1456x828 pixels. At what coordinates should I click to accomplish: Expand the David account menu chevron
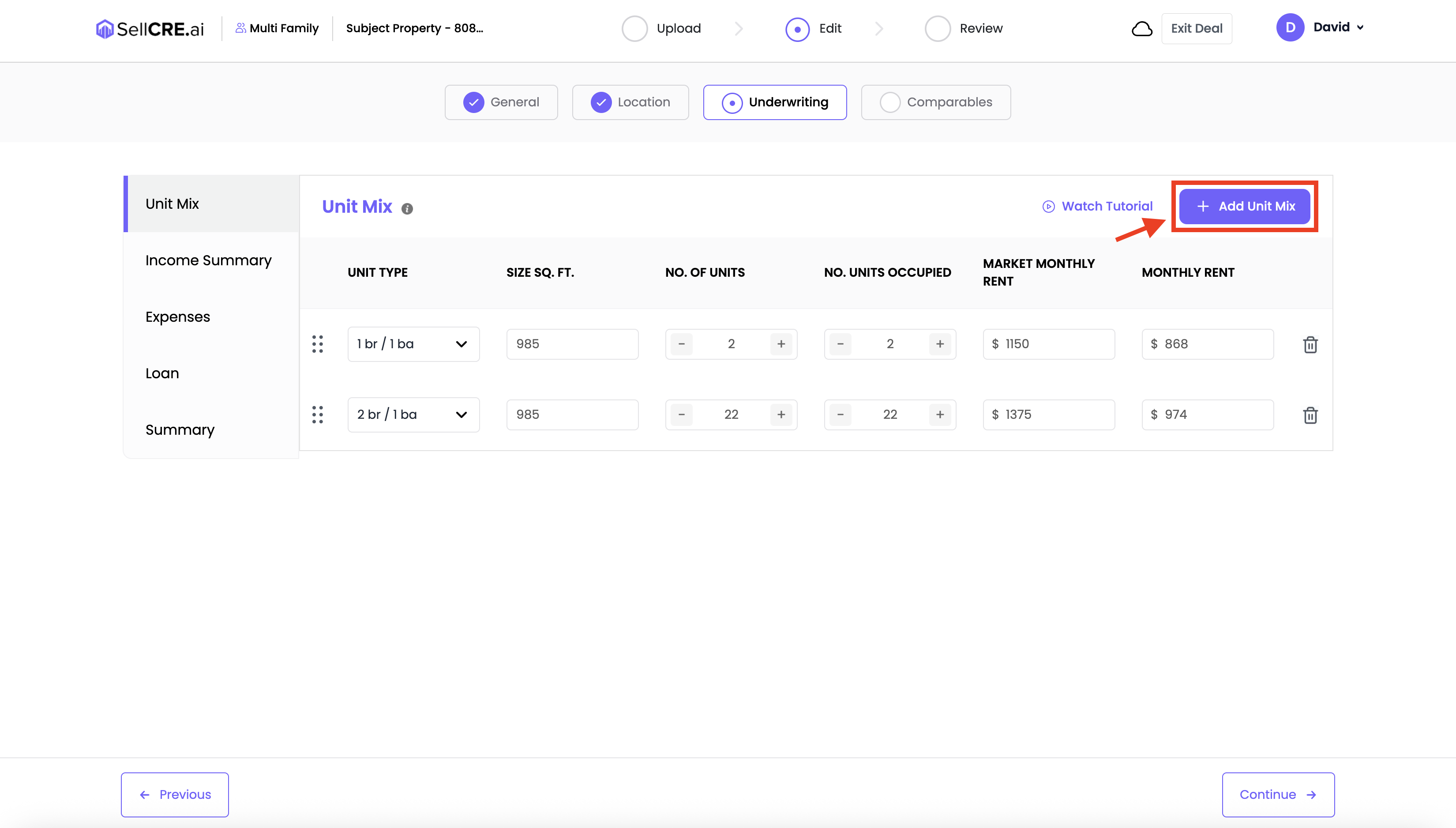[x=1360, y=27]
